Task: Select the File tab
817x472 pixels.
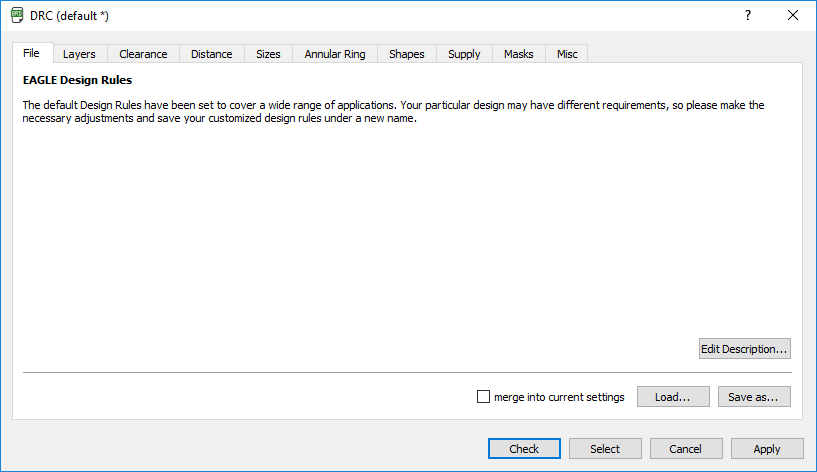Action: click(32, 53)
